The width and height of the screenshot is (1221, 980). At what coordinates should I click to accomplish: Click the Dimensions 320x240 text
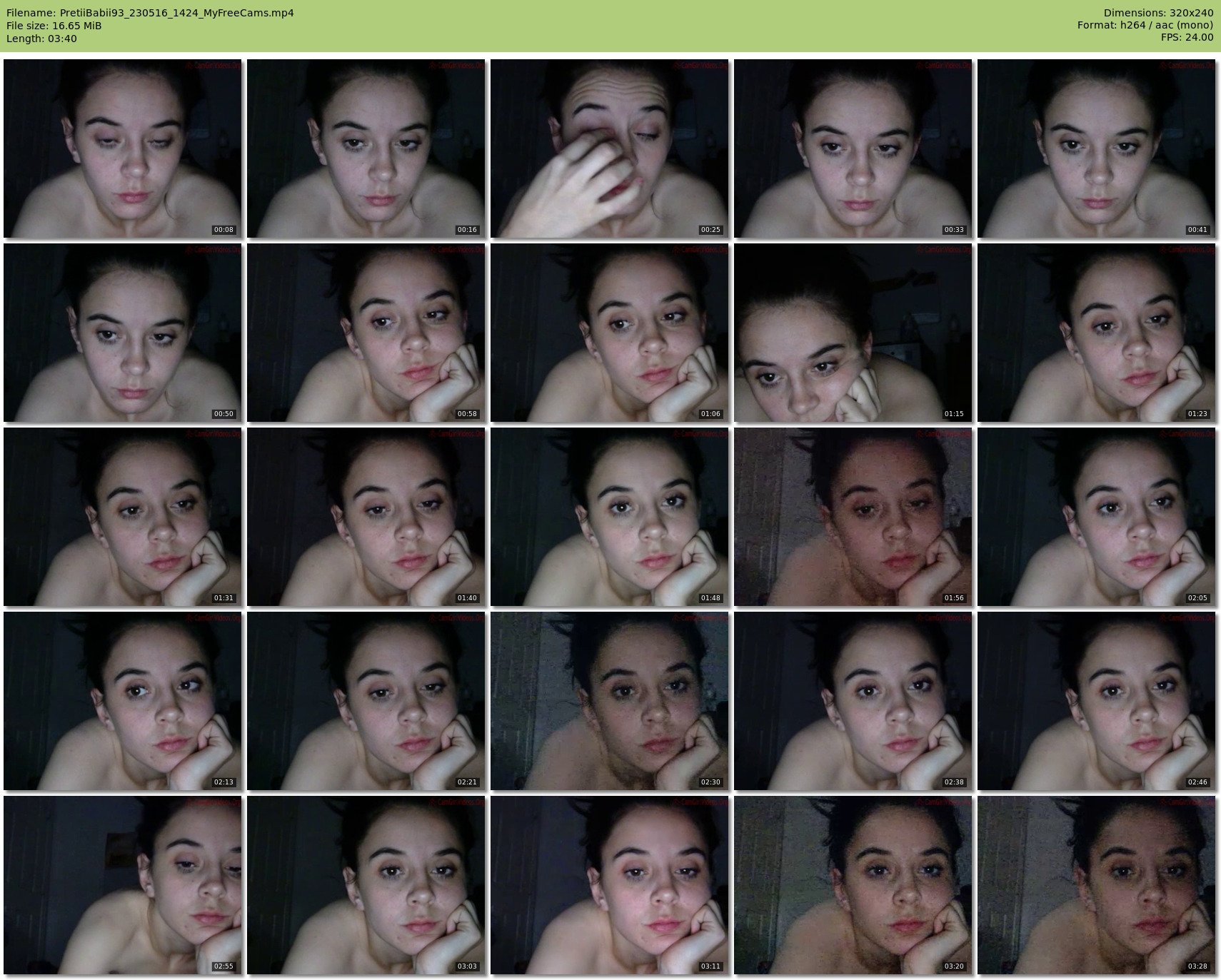point(1158,13)
